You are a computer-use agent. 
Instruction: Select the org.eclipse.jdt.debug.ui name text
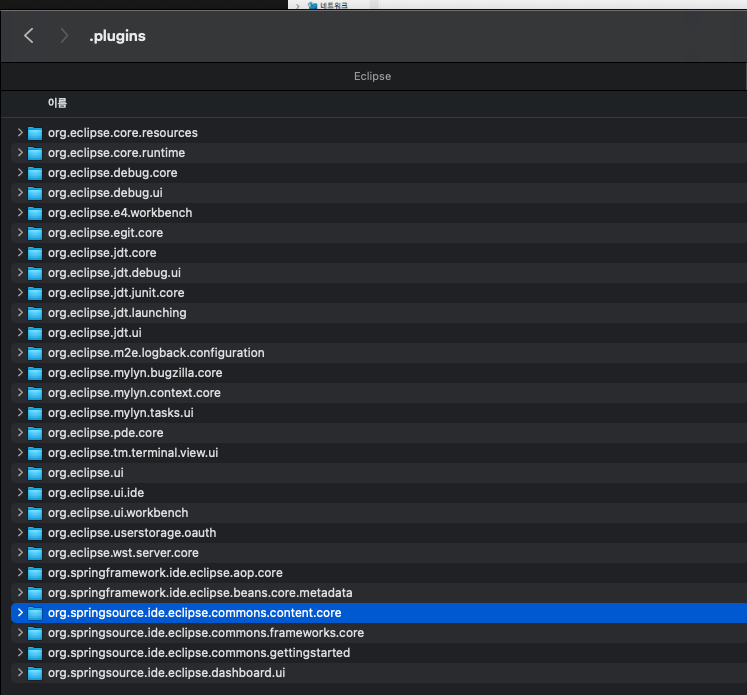click(114, 272)
